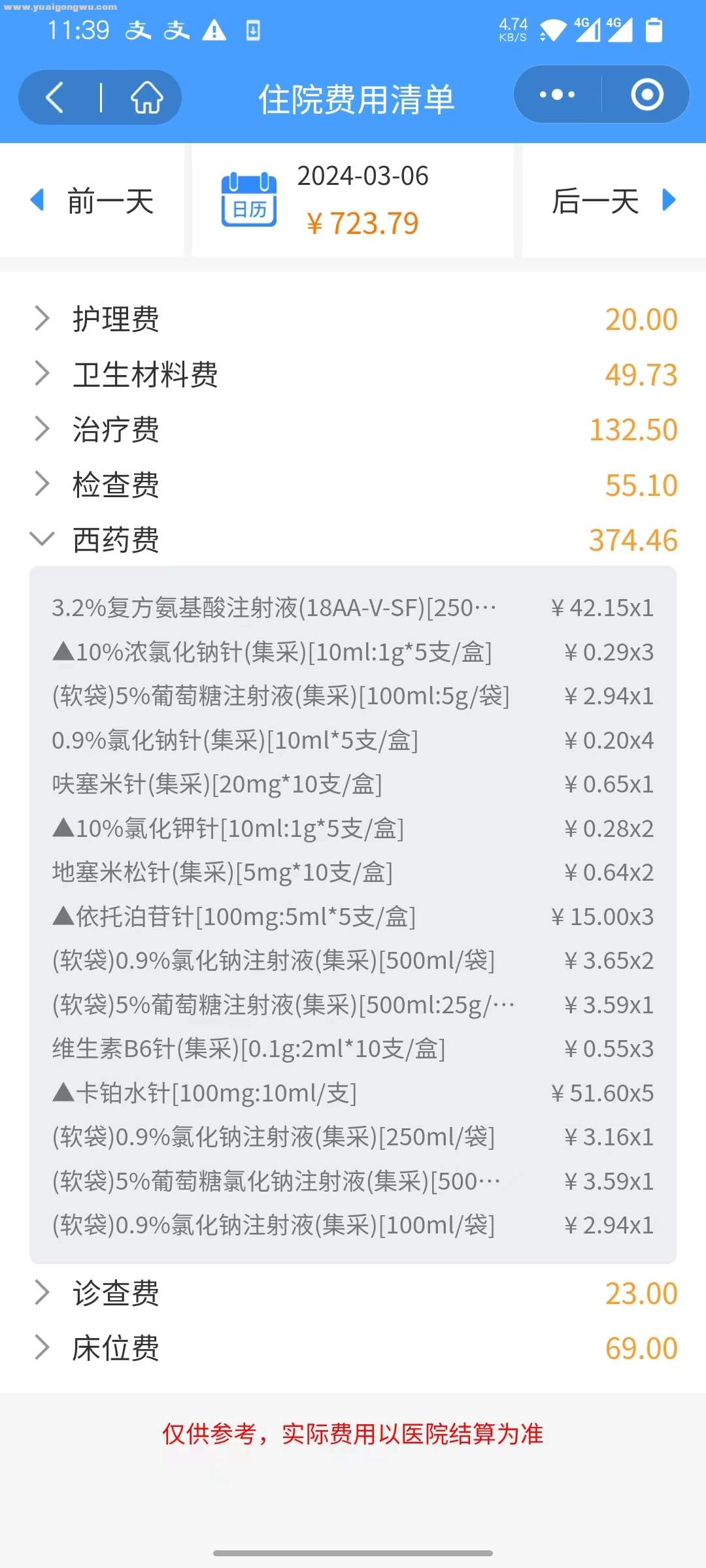
Task: Tap the left blue triangle for 前一天
Action: point(38,200)
